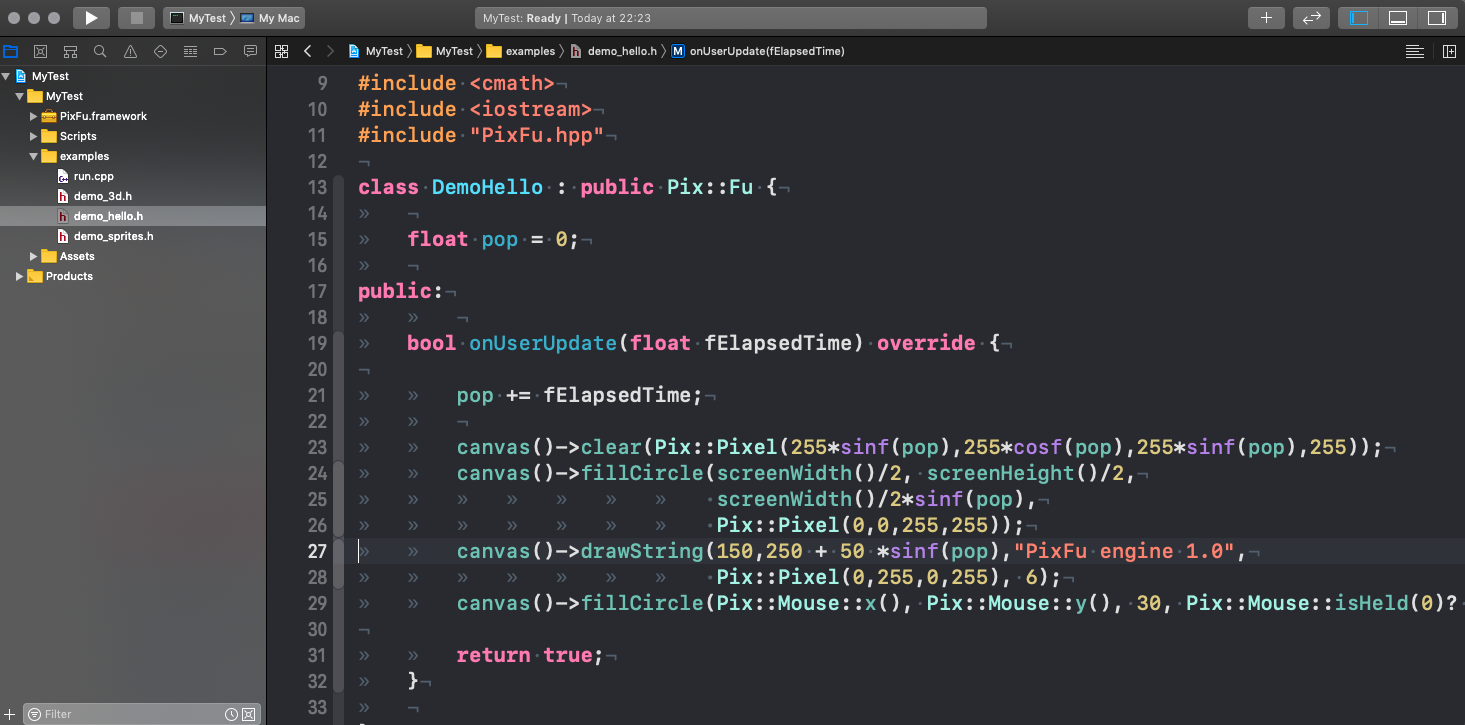
Task: Toggle source-controlled files filter
Action: click(249, 714)
